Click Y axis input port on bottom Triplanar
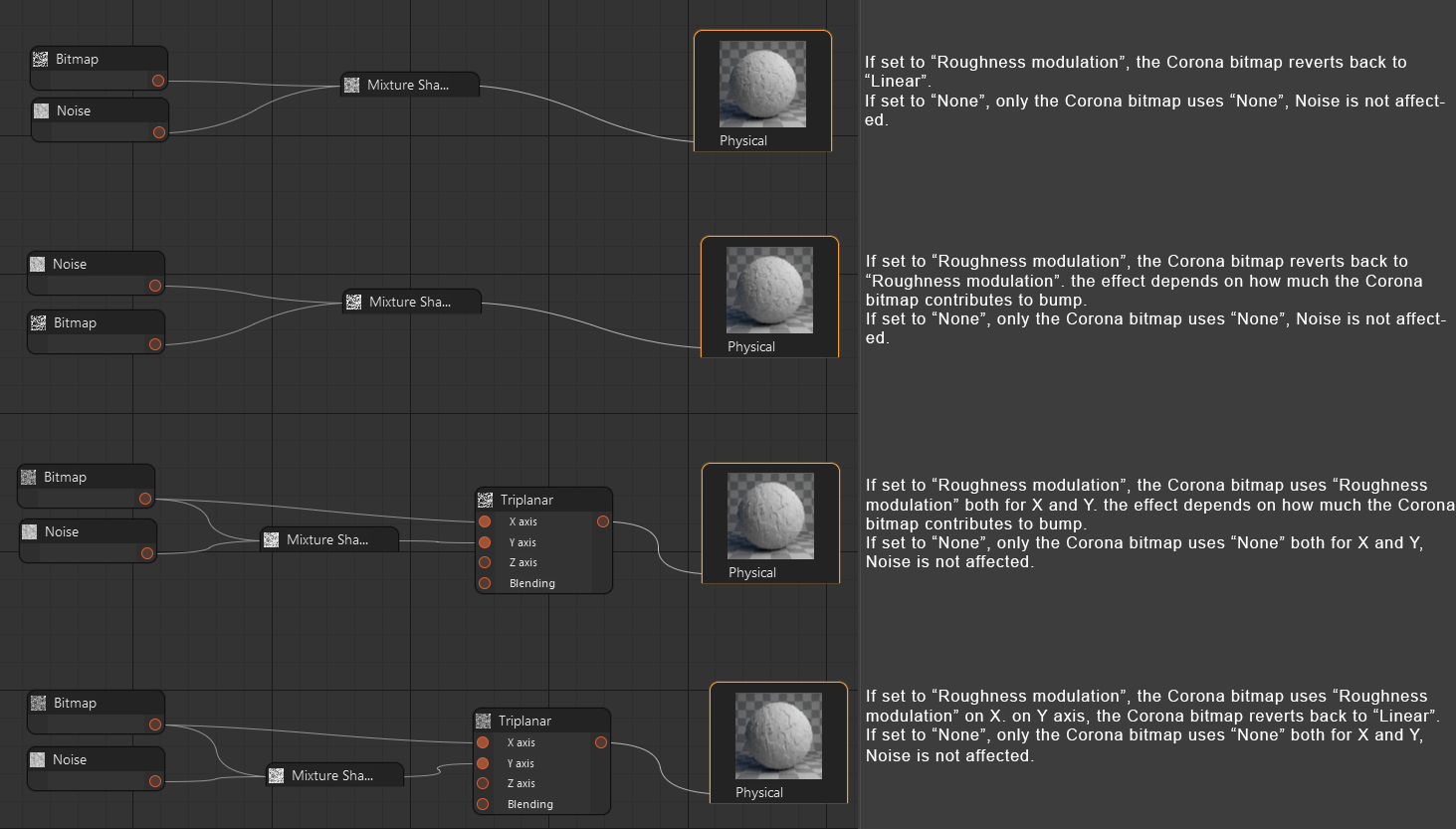The image size is (1456, 829). (x=483, y=763)
